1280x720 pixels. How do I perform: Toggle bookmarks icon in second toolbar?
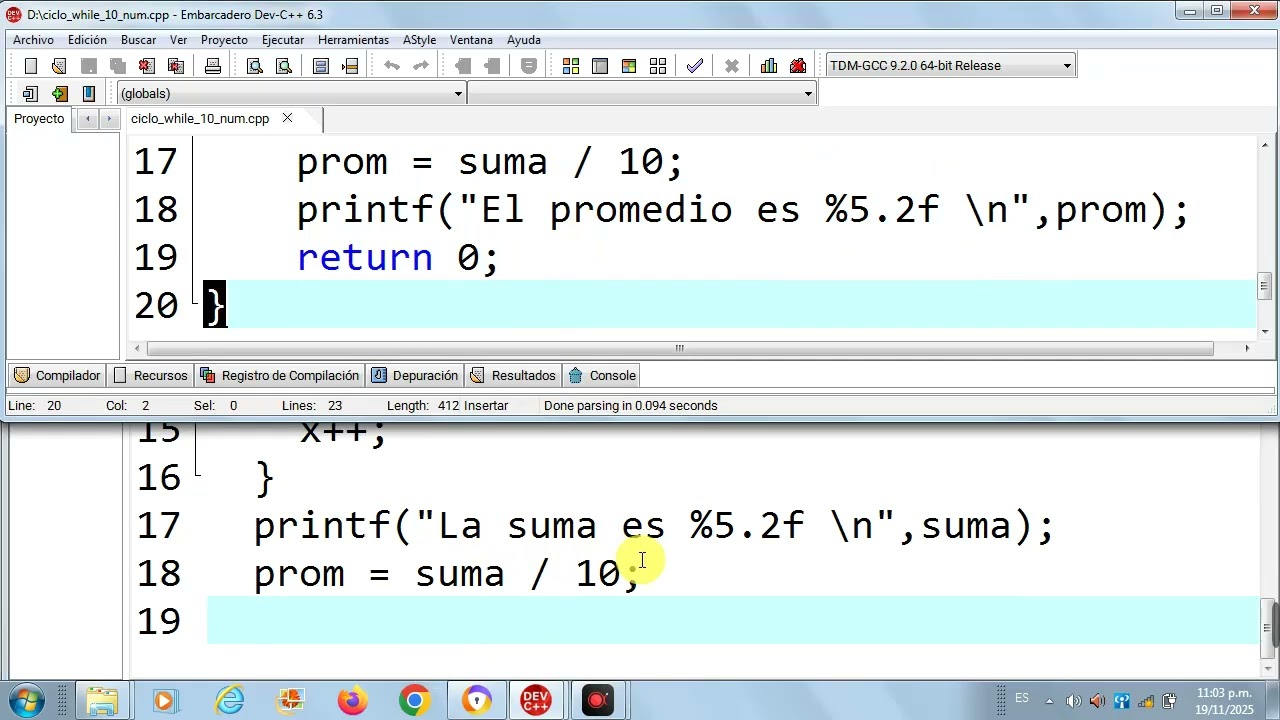click(x=59, y=94)
